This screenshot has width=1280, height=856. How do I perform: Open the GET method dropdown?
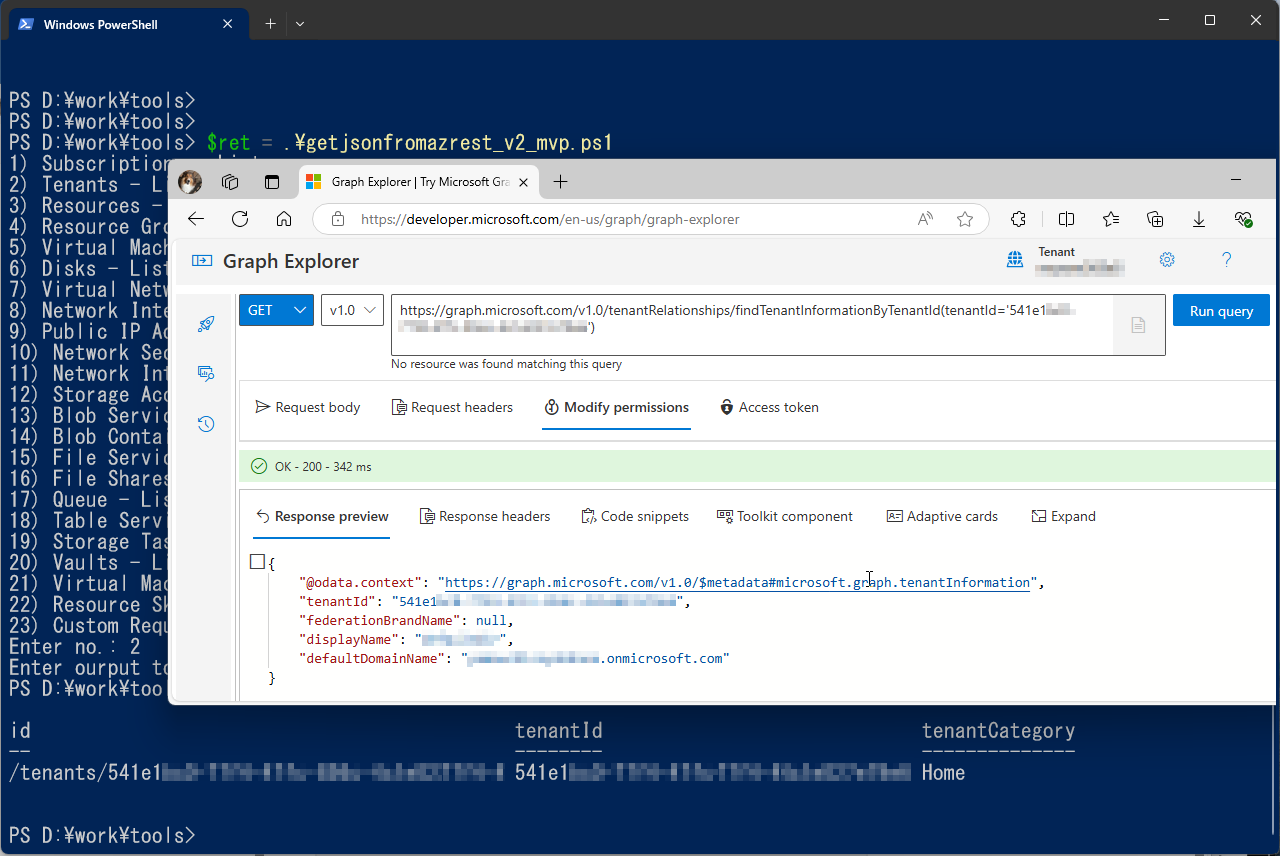276,310
